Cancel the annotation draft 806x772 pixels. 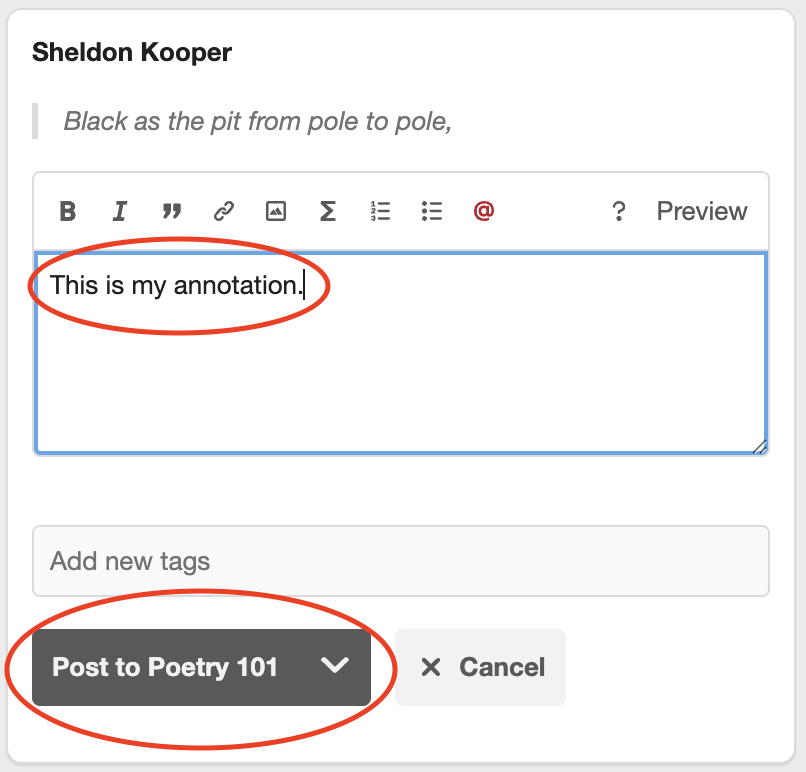481,667
